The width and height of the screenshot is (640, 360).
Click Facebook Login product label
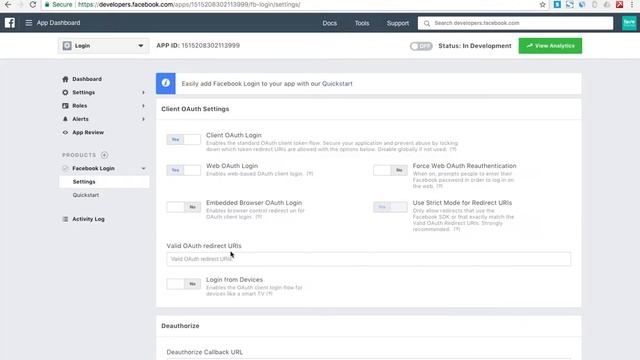click(x=93, y=168)
